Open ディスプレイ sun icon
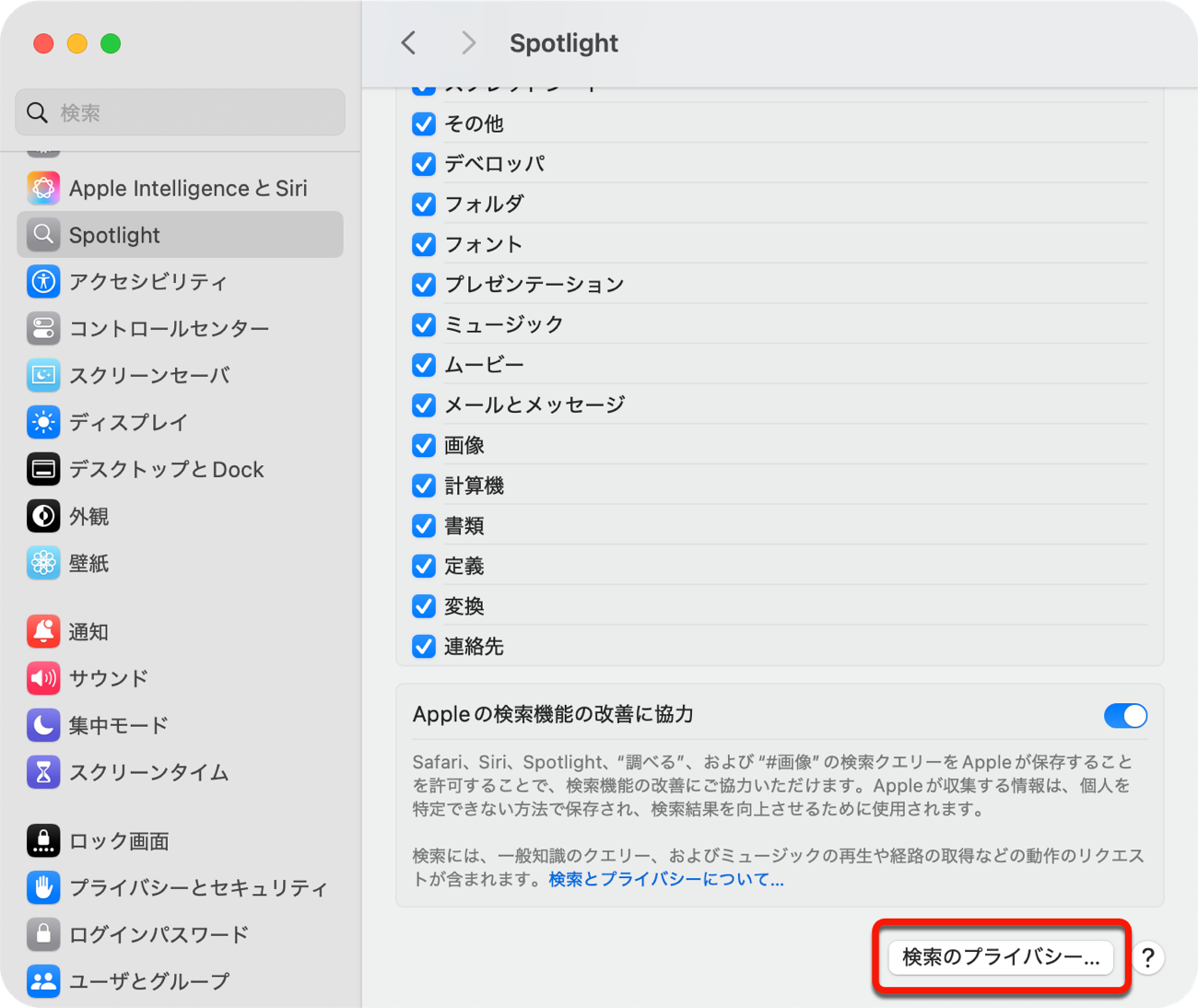This screenshot has height=1008, width=1198. click(x=43, y=422)
